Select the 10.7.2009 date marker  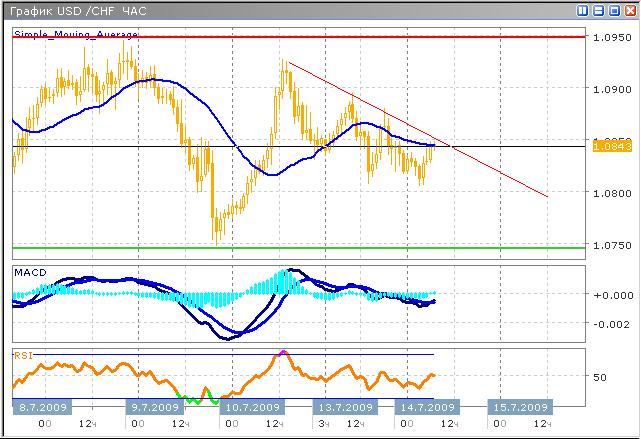[x=251, y=408]
